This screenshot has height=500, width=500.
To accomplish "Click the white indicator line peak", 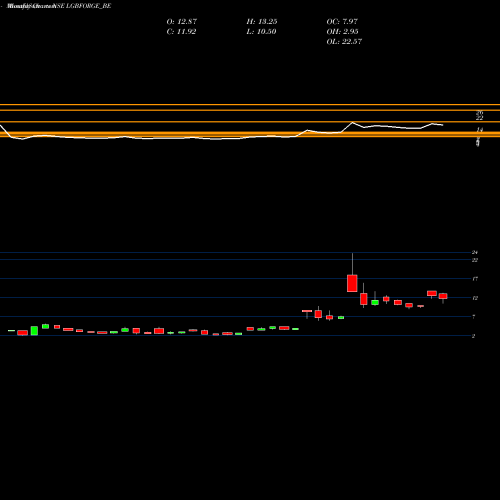I will click(x=353, y=123).
